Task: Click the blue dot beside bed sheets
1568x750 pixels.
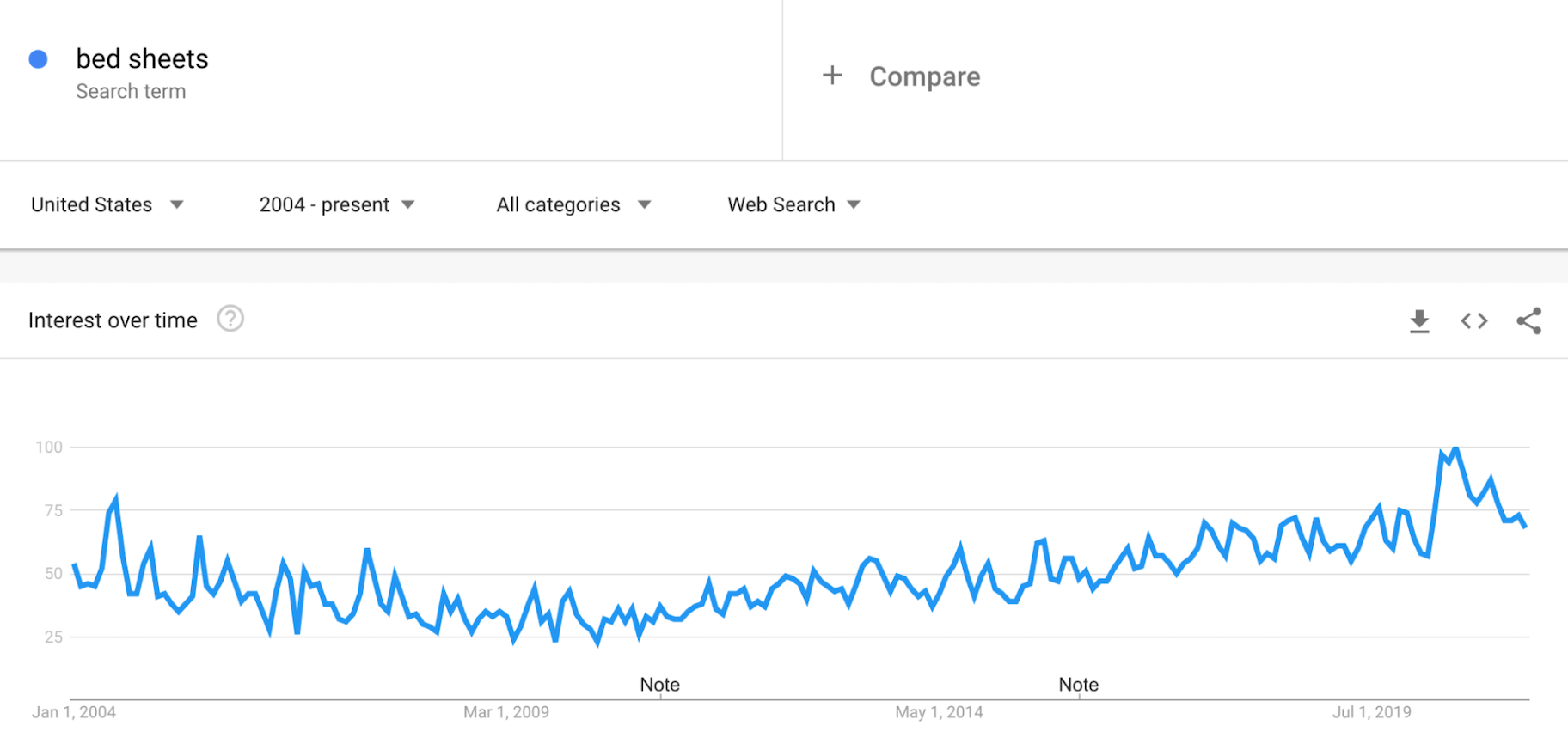Action: coord(38,59)
